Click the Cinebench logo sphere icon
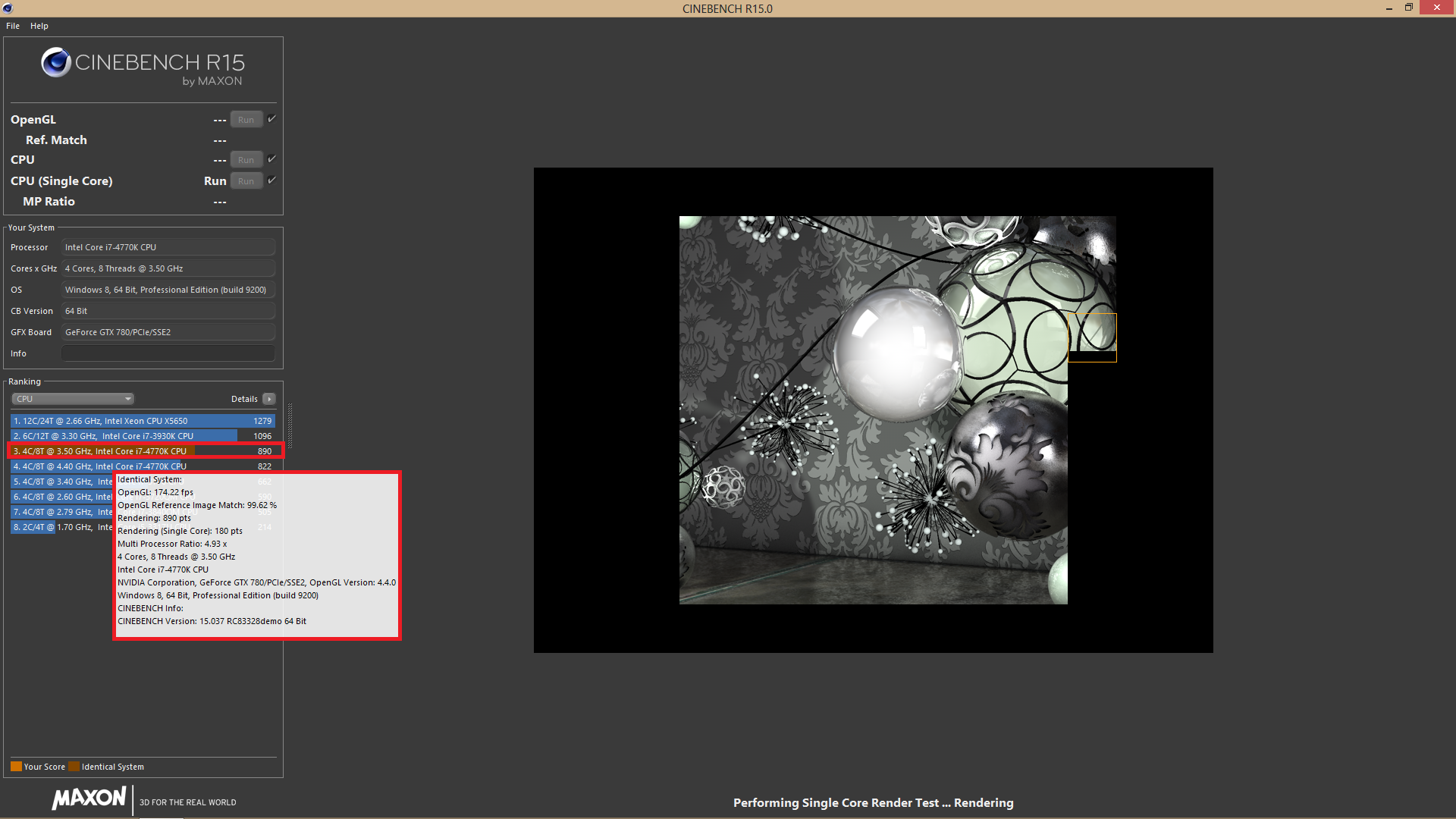 pos(56,62)
